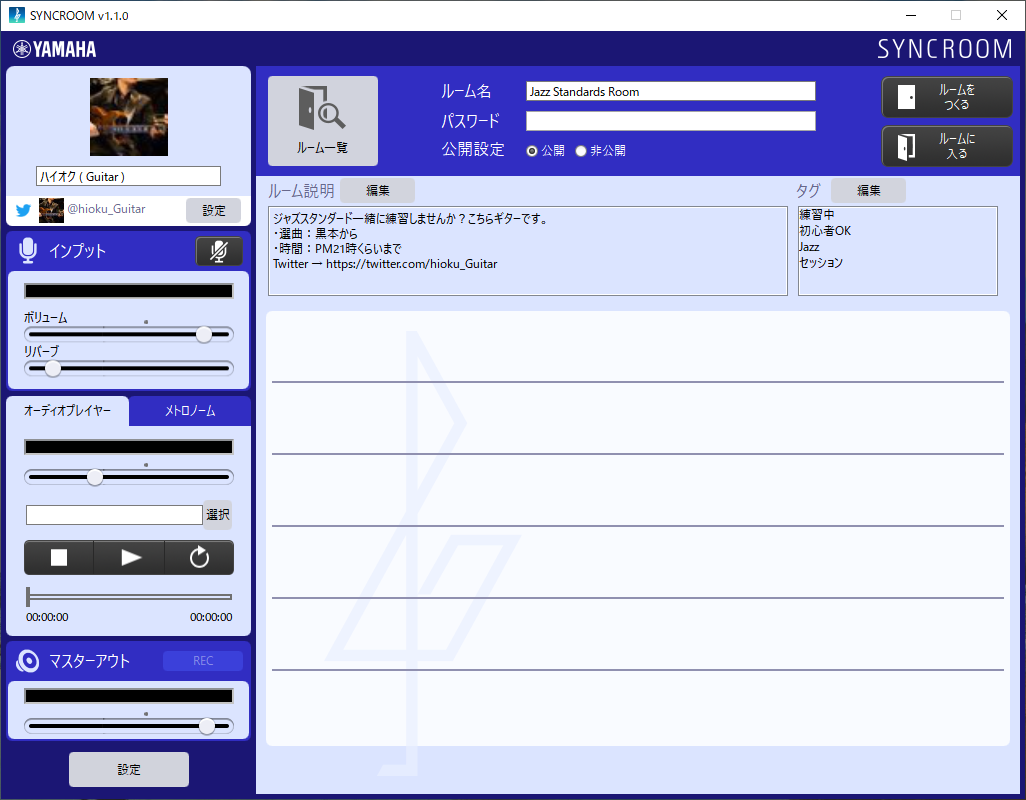1026x800 pixels.
Task: Click the マスターアウト speaker icon
Action: pyautogui.click(x=27, y=661)
